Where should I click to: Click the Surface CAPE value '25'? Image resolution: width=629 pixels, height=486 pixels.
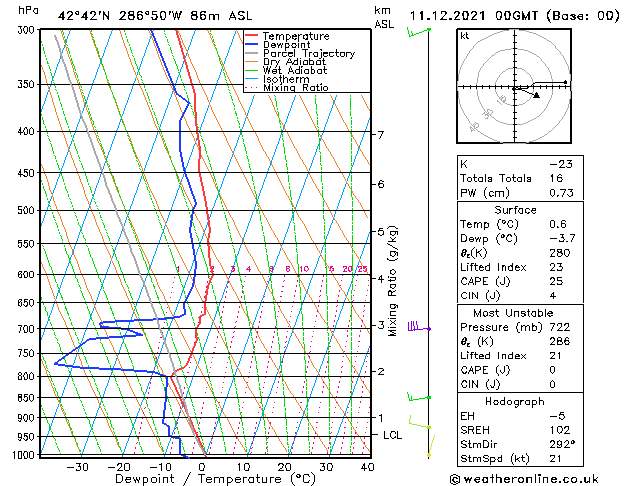tap(557, 281)
